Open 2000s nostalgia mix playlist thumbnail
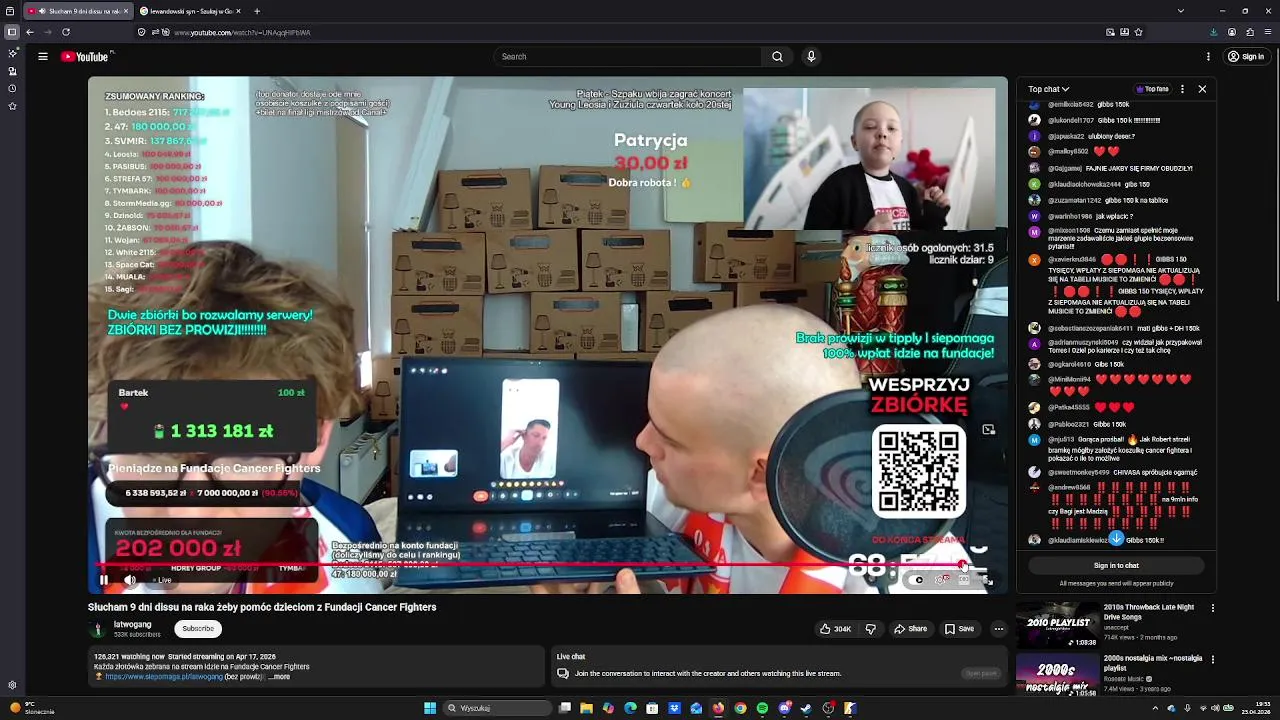 click(1058, 675)
